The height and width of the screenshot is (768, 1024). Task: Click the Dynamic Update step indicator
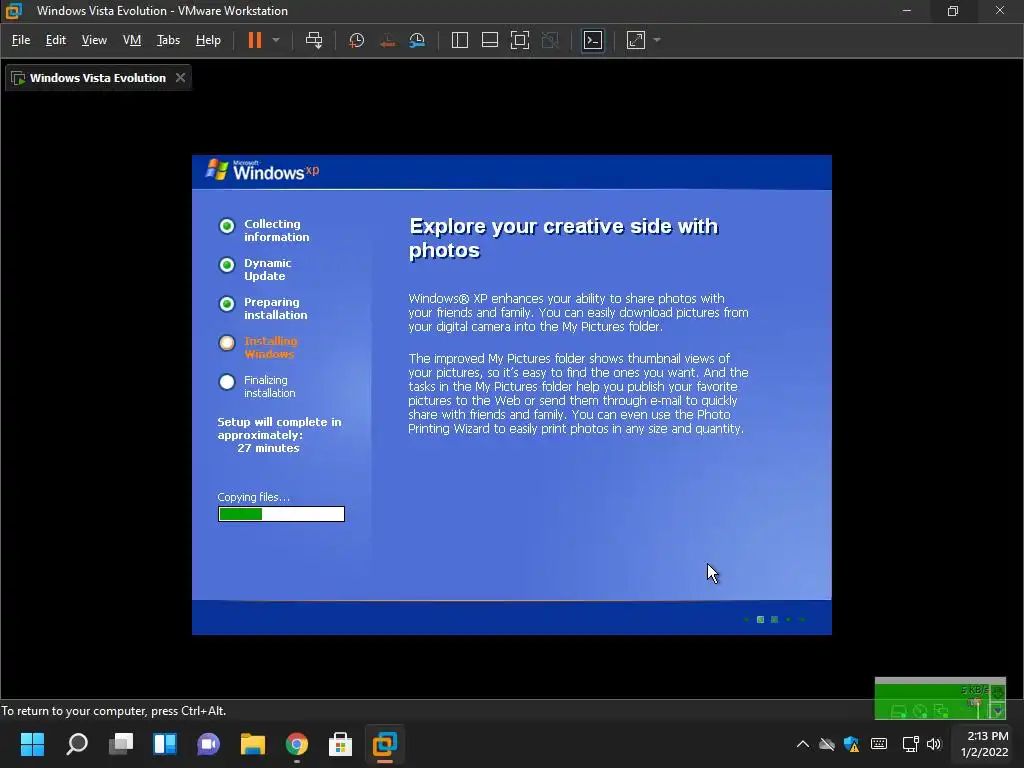[x=227, y=265]
